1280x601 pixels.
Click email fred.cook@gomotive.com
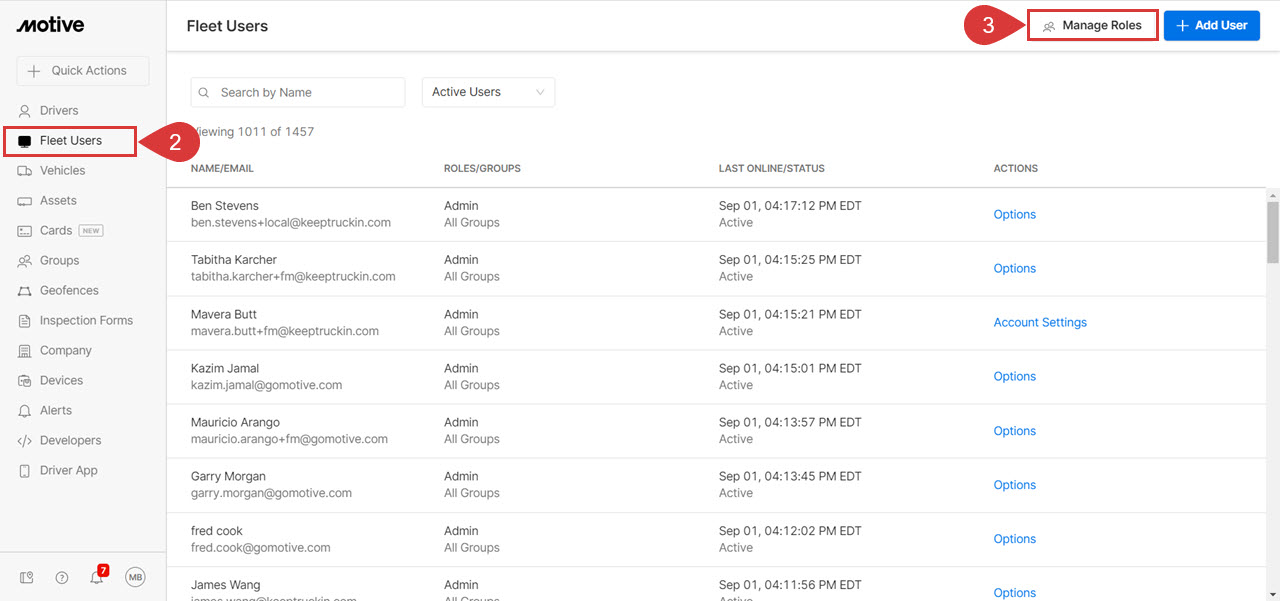tap(260, 548)
